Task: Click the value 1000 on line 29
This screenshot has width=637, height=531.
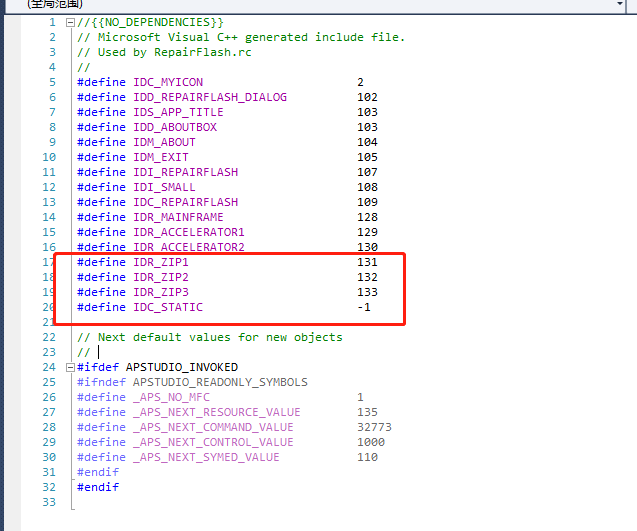Action: (x=371, y=443)
